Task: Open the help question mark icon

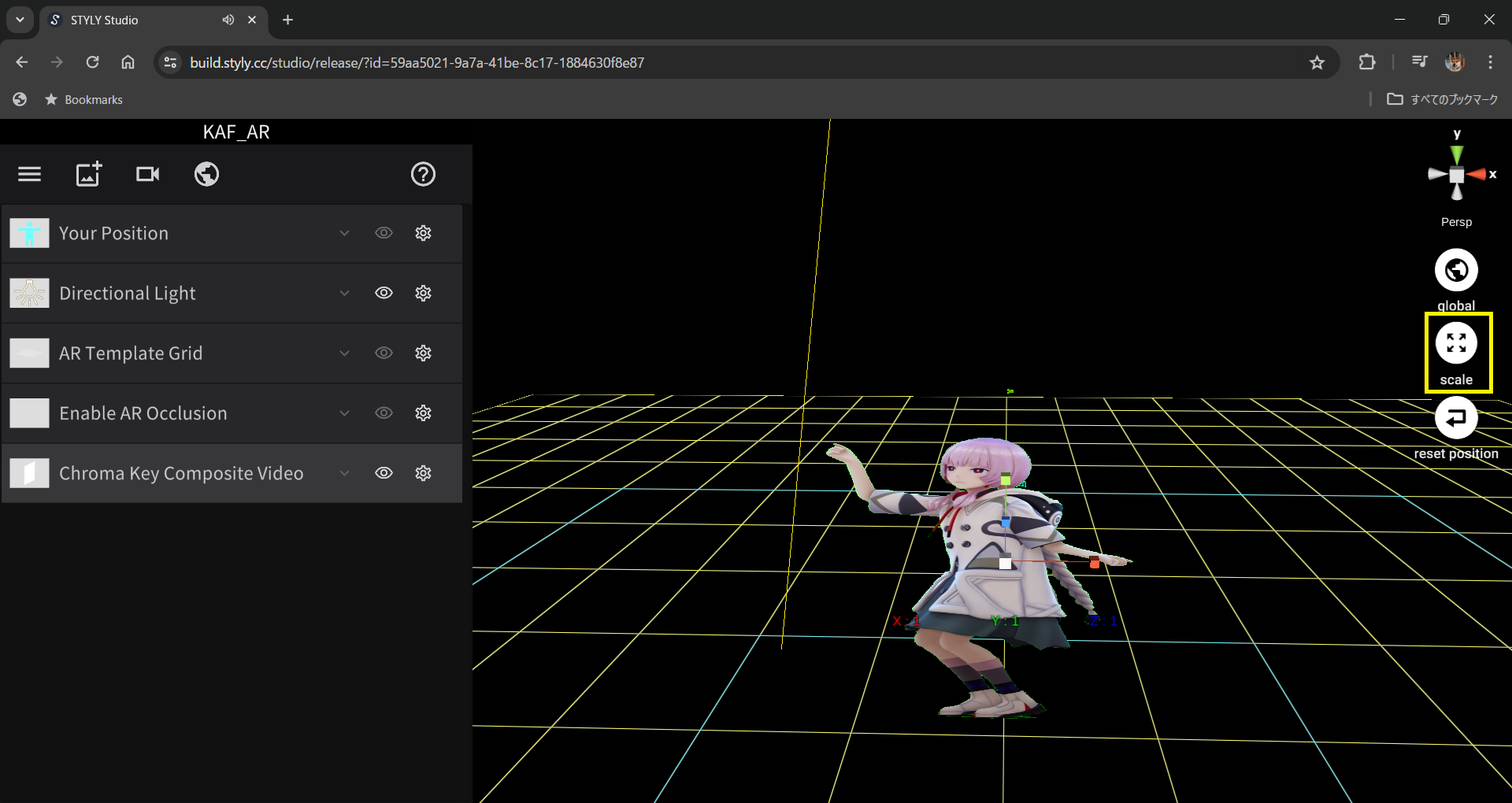Action: [x=423, y=174]
